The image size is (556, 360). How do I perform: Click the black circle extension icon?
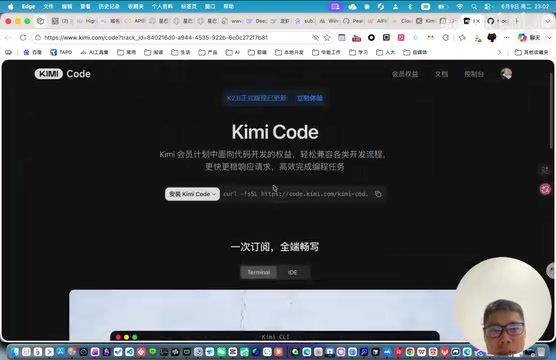(371, 38)
